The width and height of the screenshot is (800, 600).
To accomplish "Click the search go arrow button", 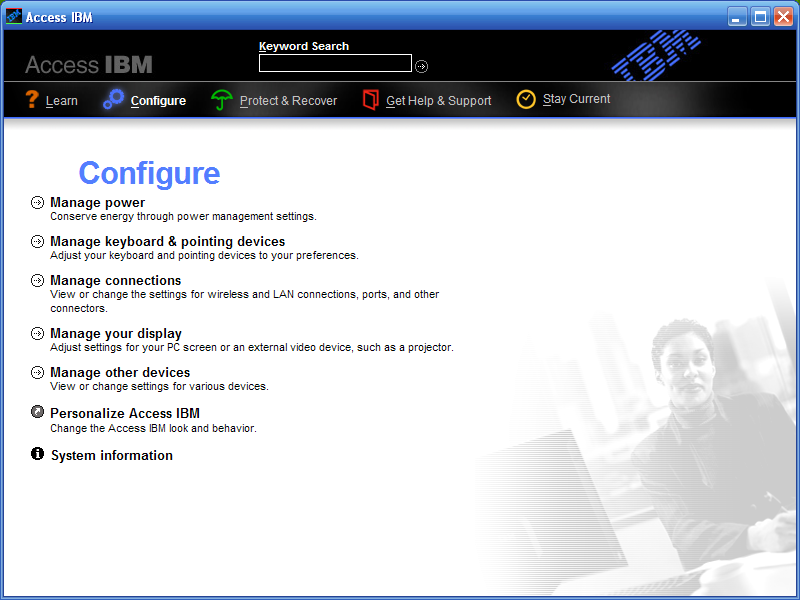I will [421, 66].
